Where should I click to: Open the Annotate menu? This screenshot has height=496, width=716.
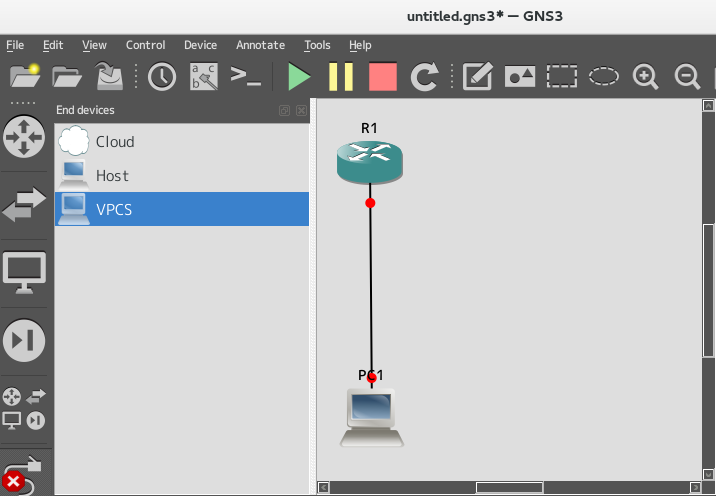(260, 45)
